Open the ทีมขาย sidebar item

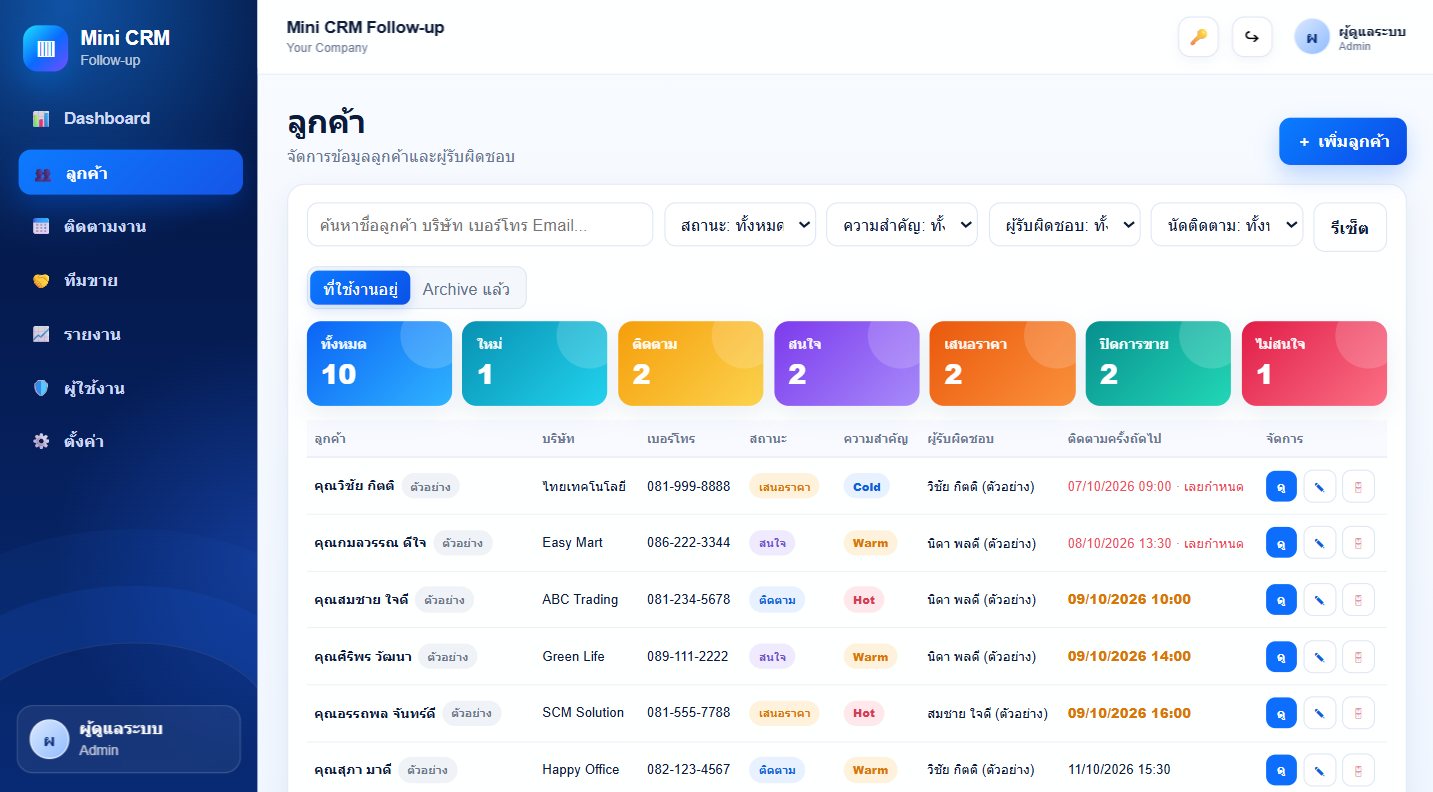(130, 280)
